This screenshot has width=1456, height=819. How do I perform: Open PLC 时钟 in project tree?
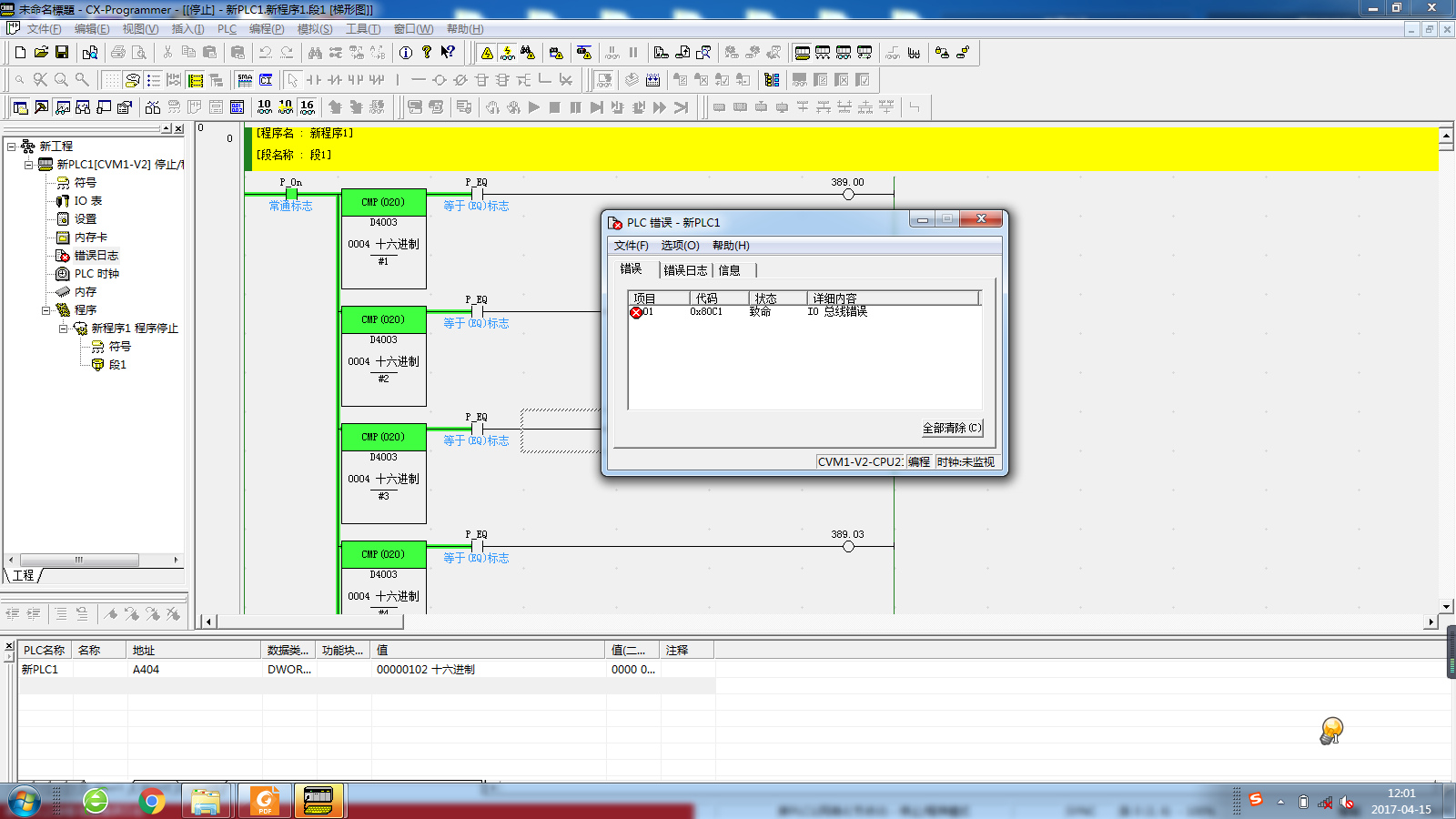tap(96, 274)
